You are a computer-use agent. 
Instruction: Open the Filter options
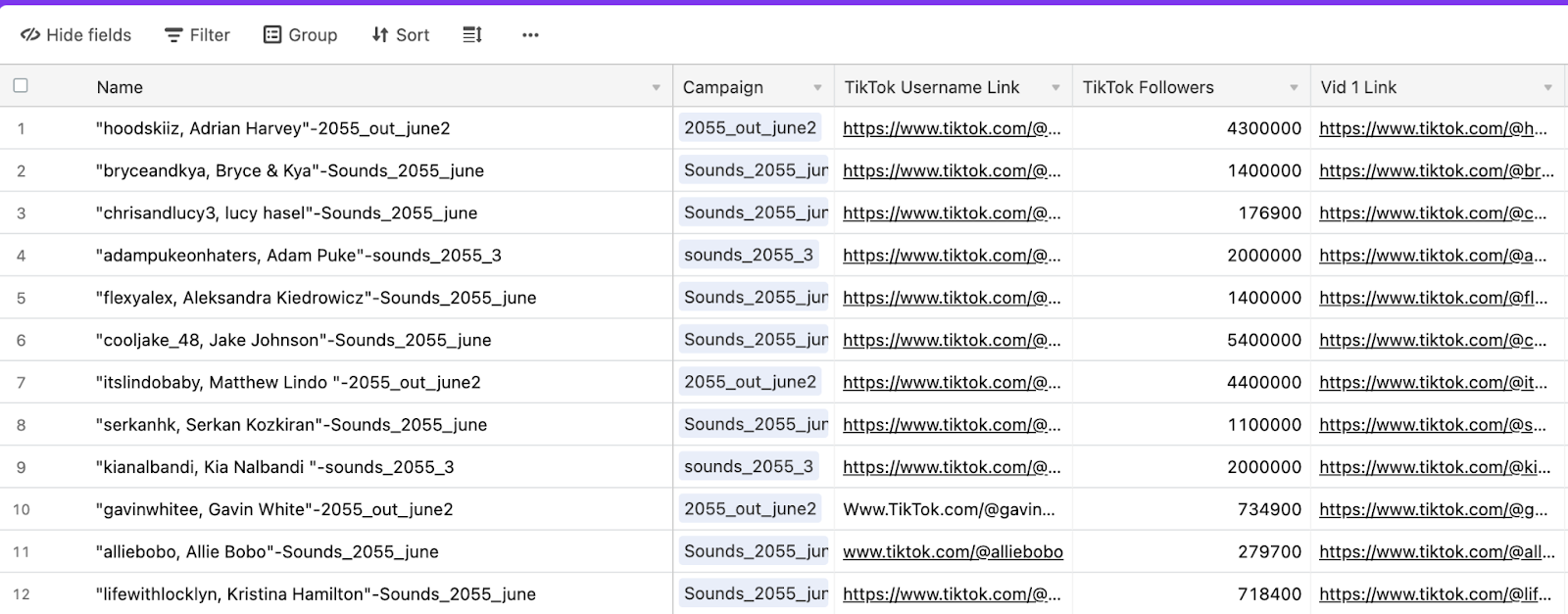[197, 35]
